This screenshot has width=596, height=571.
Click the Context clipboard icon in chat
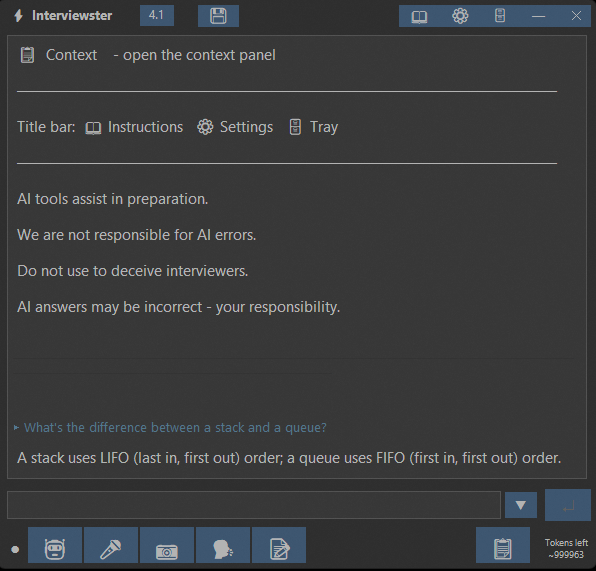coord(27,55)
